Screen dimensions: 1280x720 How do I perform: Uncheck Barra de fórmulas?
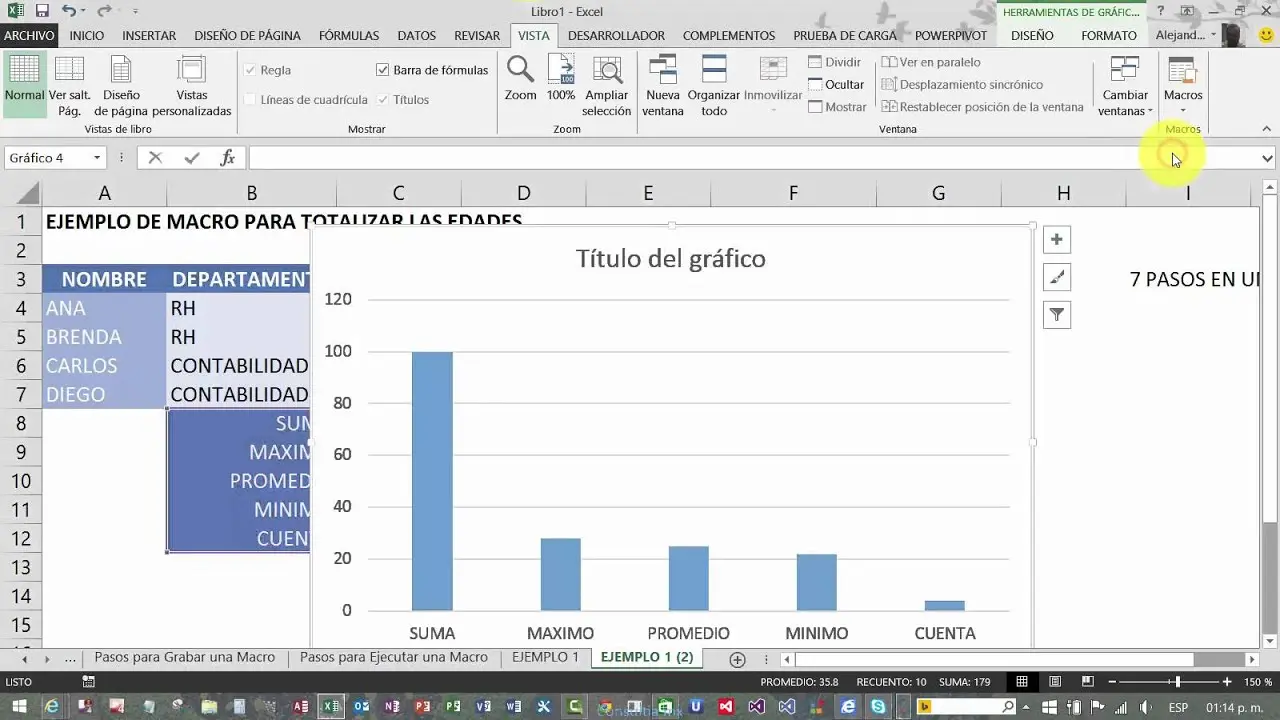(x=382, y=70)
